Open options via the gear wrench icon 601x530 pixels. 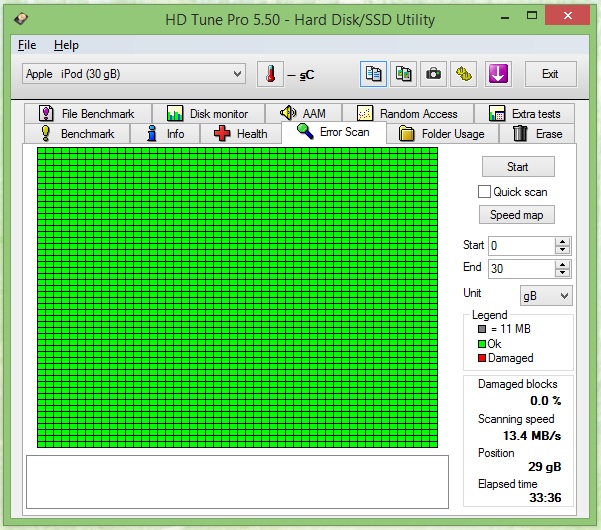coord(464,74)
